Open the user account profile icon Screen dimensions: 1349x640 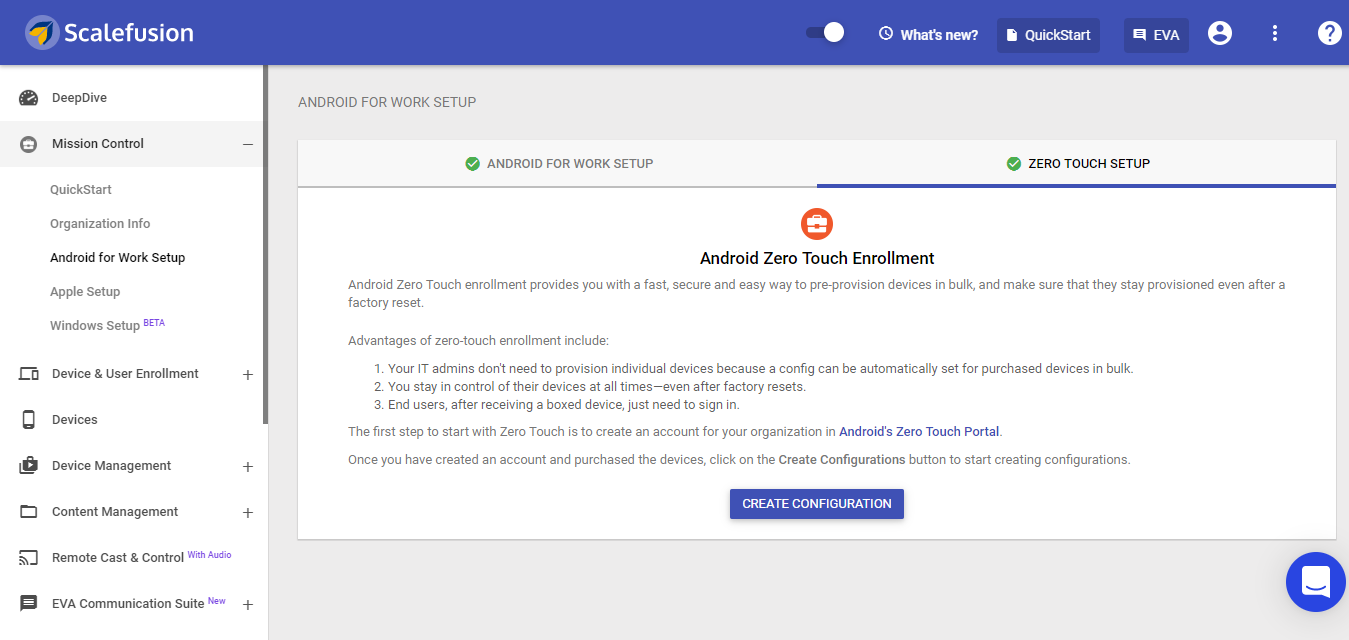coord(1220,33)
